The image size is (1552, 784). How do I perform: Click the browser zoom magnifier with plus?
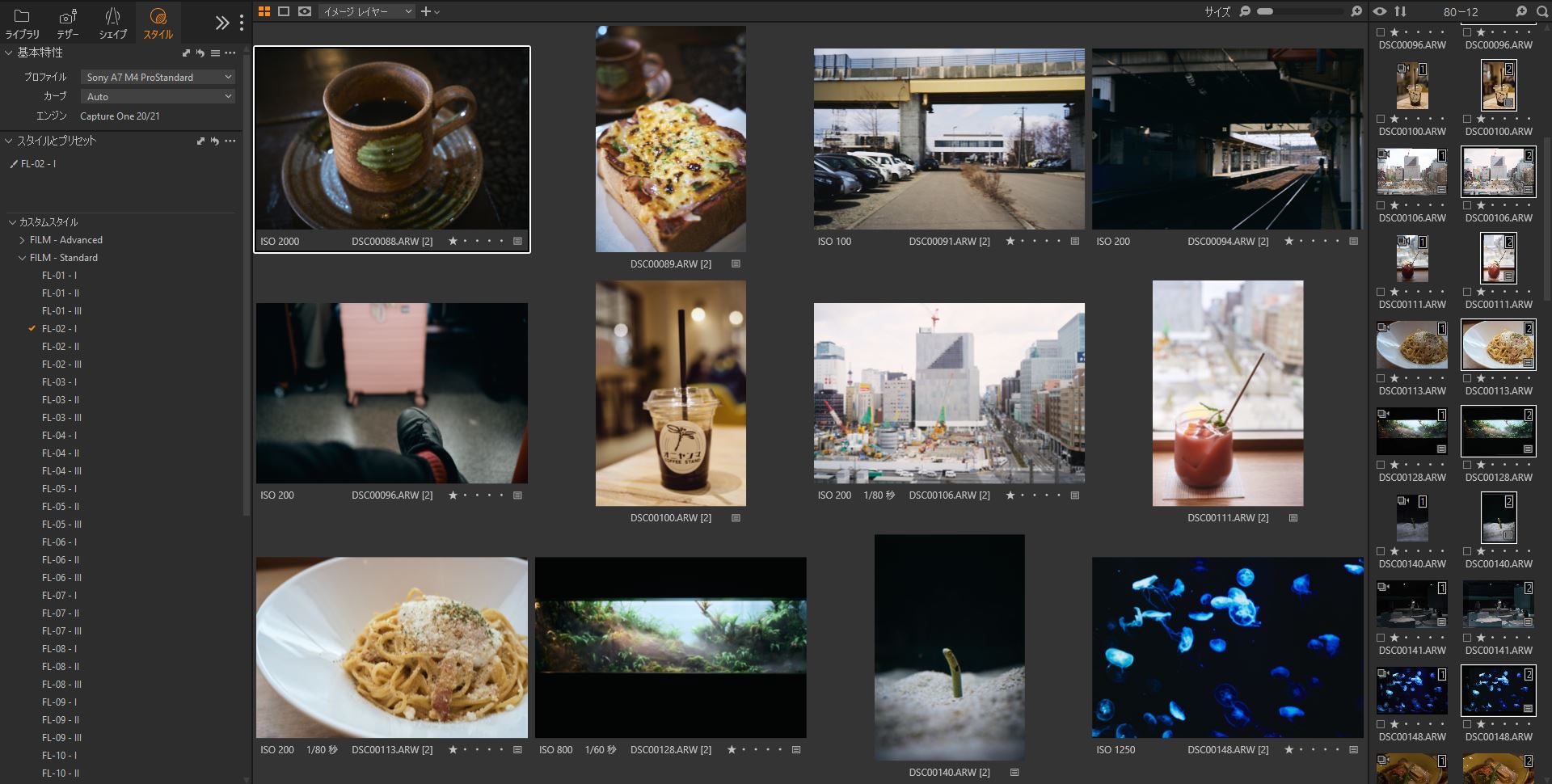click(x=1521, y=11)
